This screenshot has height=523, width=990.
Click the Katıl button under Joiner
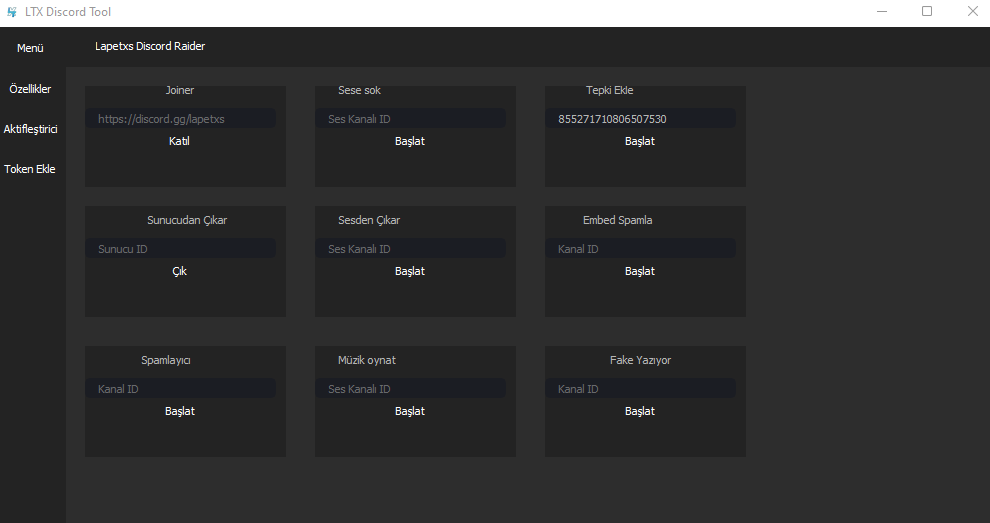179,141
